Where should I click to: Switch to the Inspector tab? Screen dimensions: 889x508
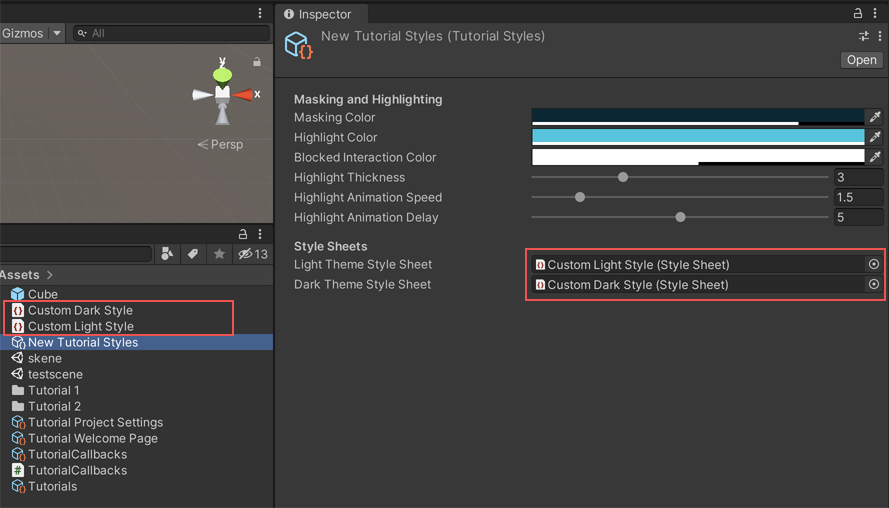[318, 14]
